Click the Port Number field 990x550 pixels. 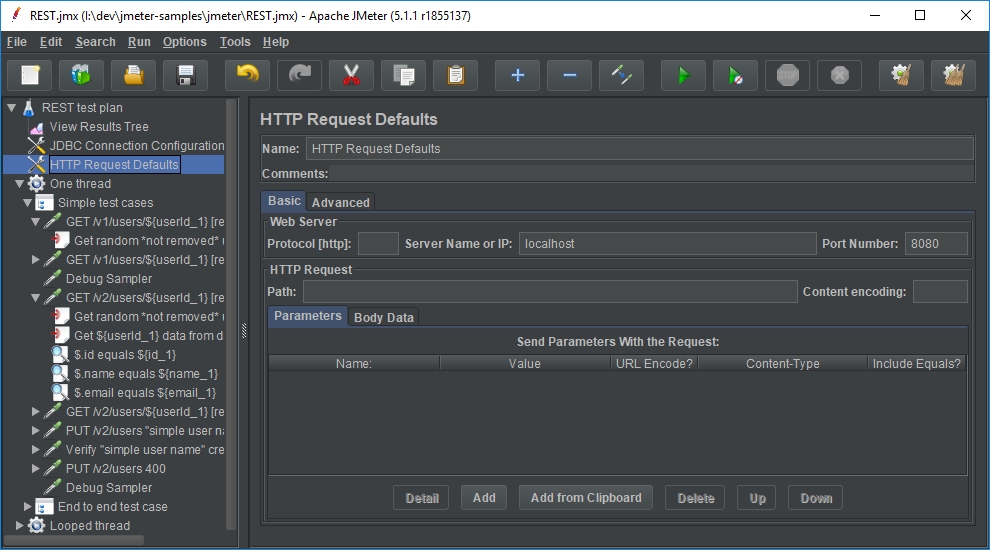936,244
